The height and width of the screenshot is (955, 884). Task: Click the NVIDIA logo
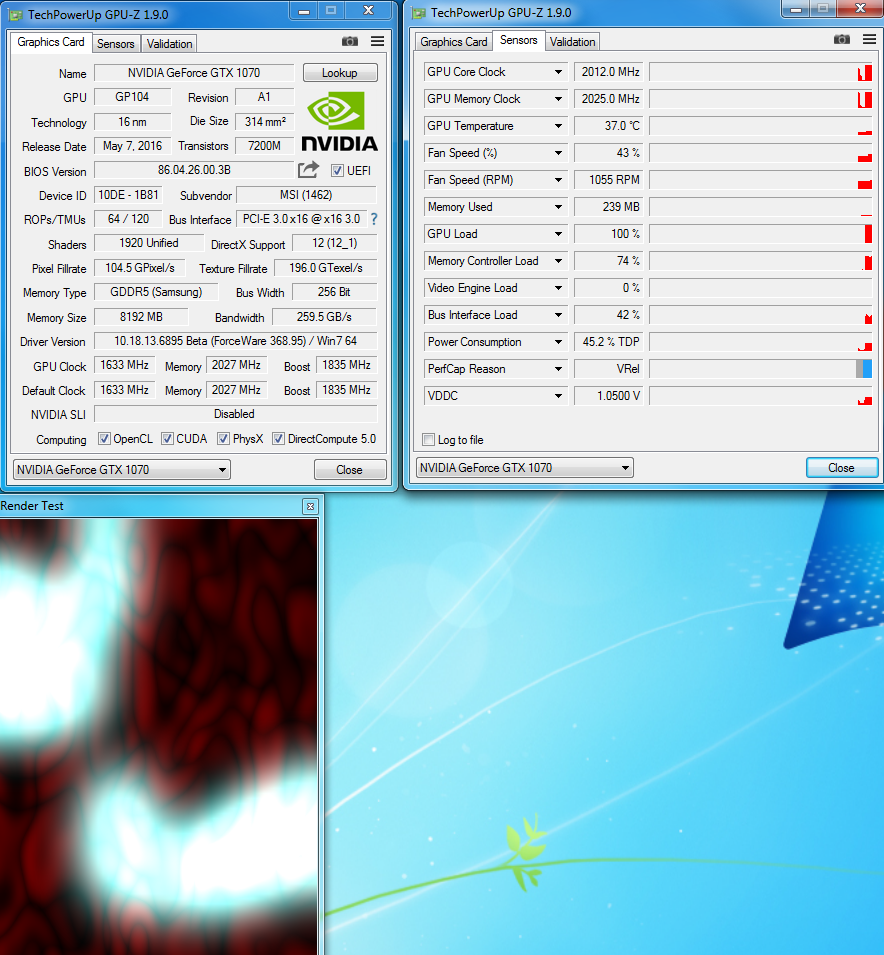click(x=339, y=121)
